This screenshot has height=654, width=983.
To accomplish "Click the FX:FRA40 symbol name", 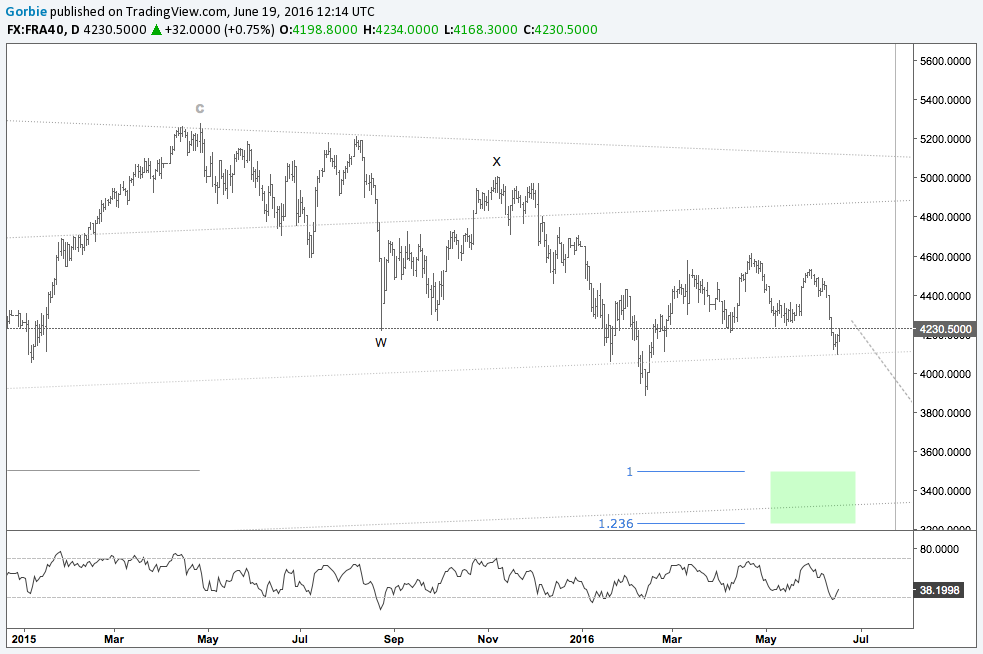I will [35, 29].
